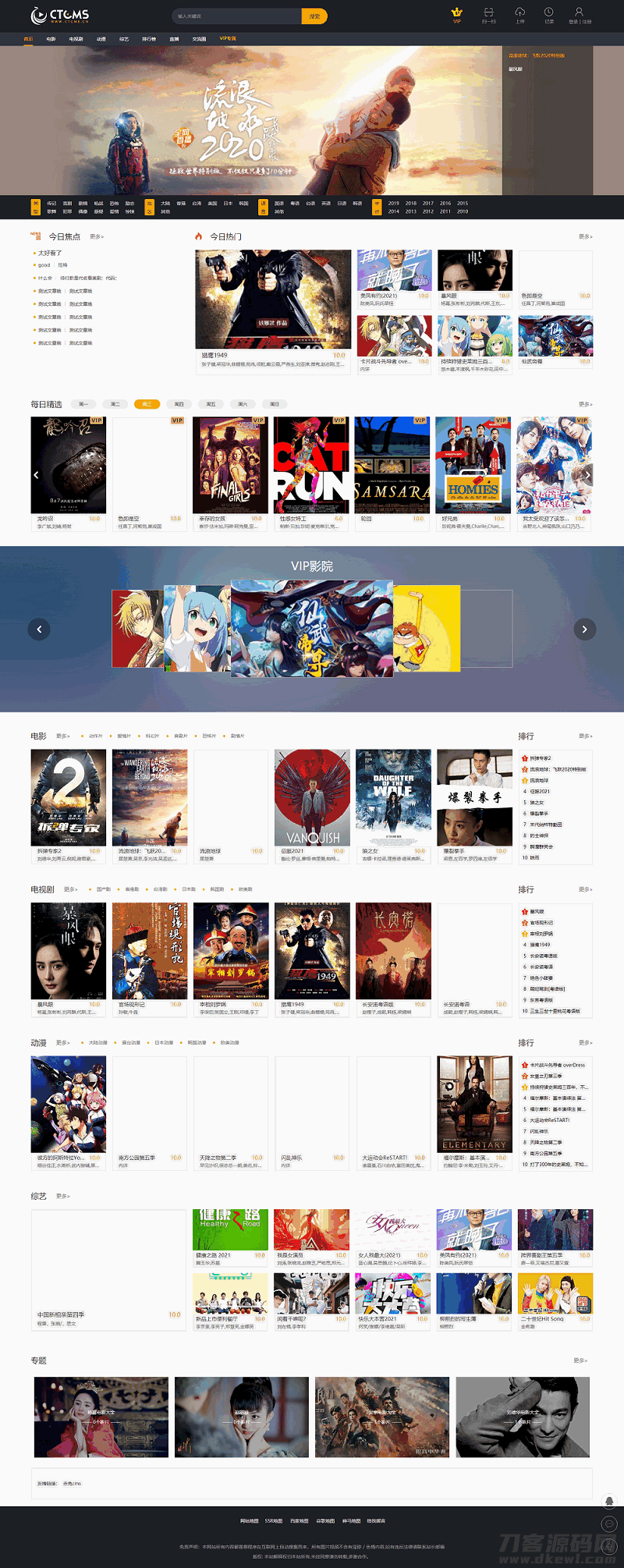The image size is (624, 1568).
Task: Open the CAT RUN movie poster thumbnail
Action: (x=311, y=465)
